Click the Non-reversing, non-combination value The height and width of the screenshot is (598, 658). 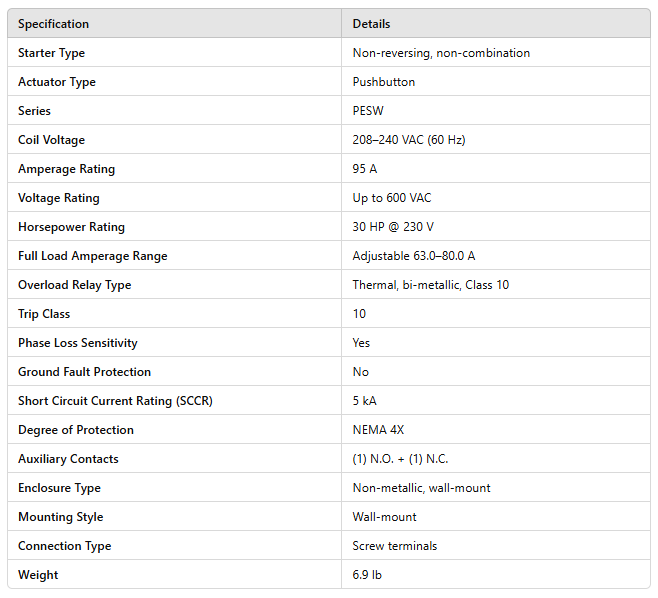tap(441, 53)
